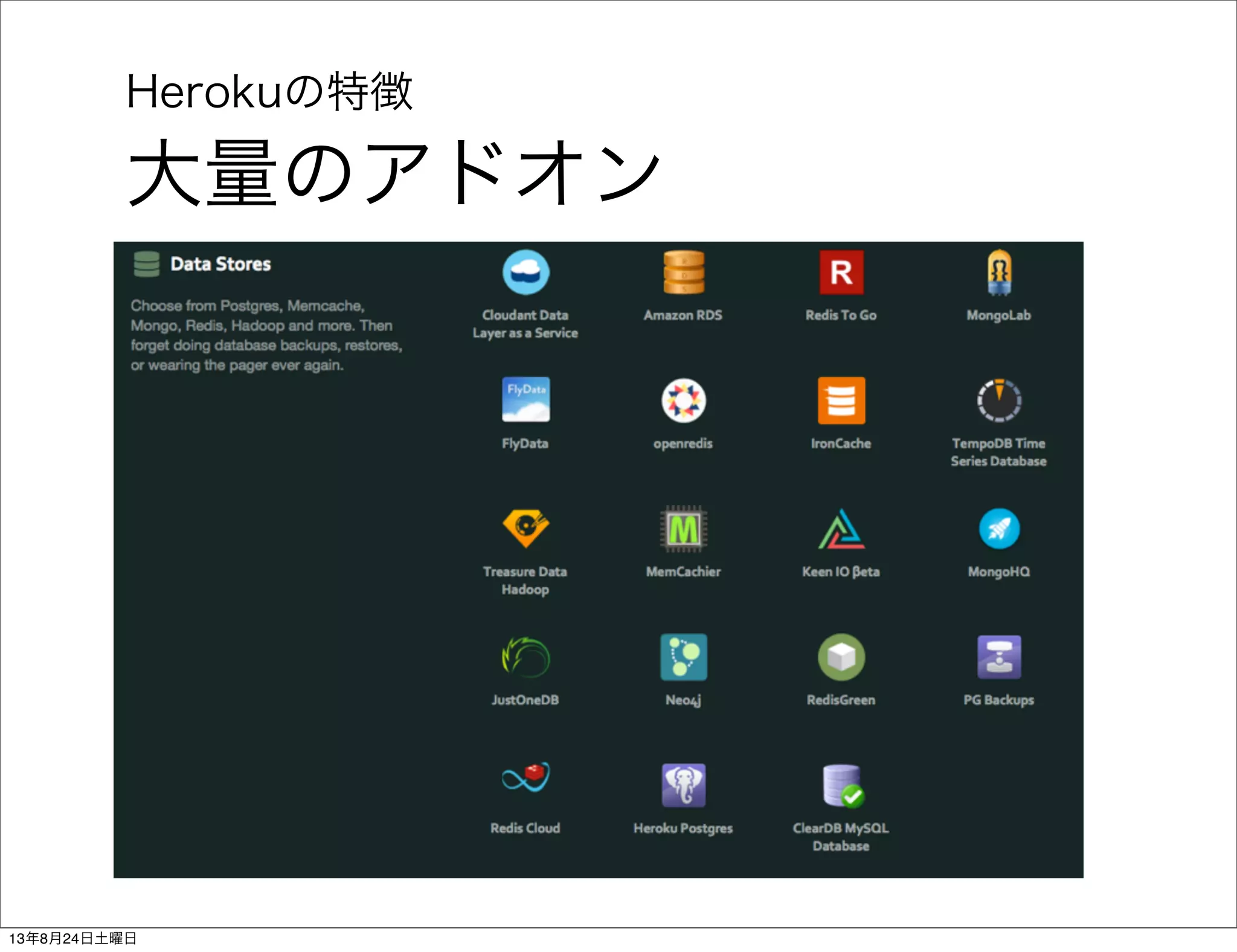Open the FlyData sky icon
1237x952 pixels.
[x=525, y=399]
